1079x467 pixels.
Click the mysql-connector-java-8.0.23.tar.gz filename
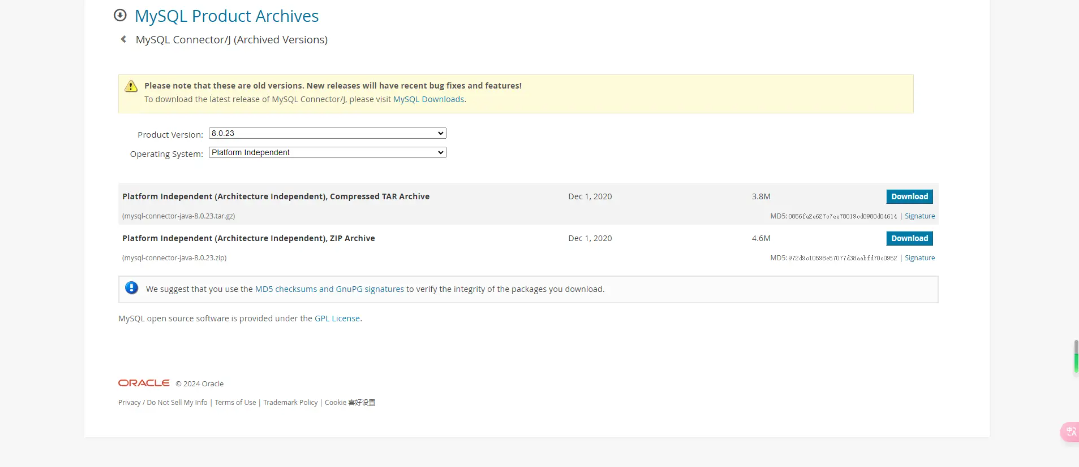coord(179,216)
